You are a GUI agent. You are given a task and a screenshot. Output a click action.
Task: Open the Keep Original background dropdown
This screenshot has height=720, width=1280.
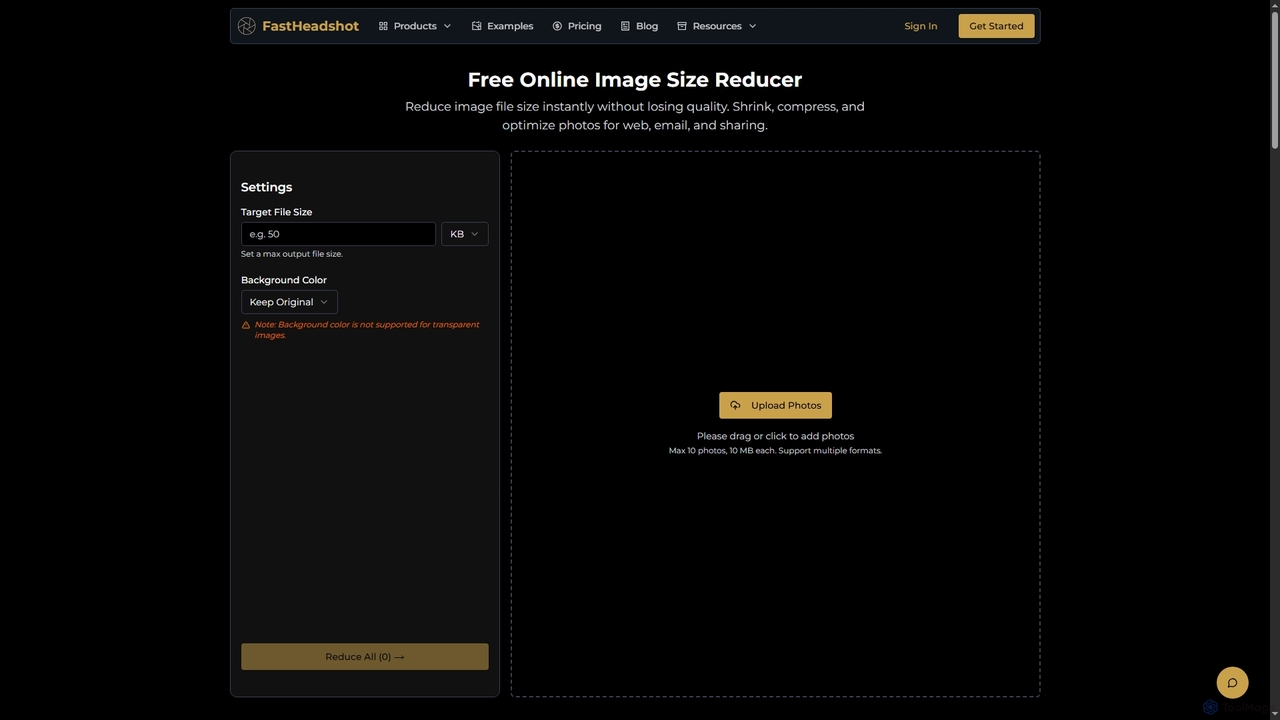click(289, 302)
